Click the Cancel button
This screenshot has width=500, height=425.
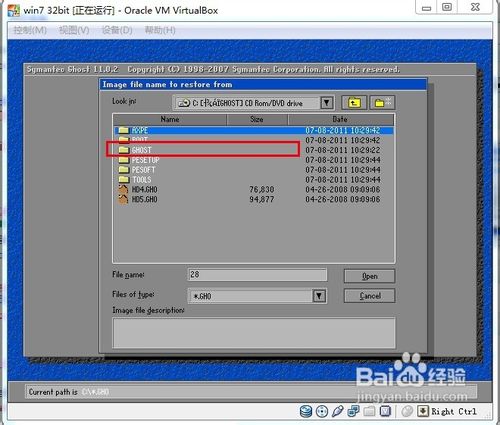369,296
